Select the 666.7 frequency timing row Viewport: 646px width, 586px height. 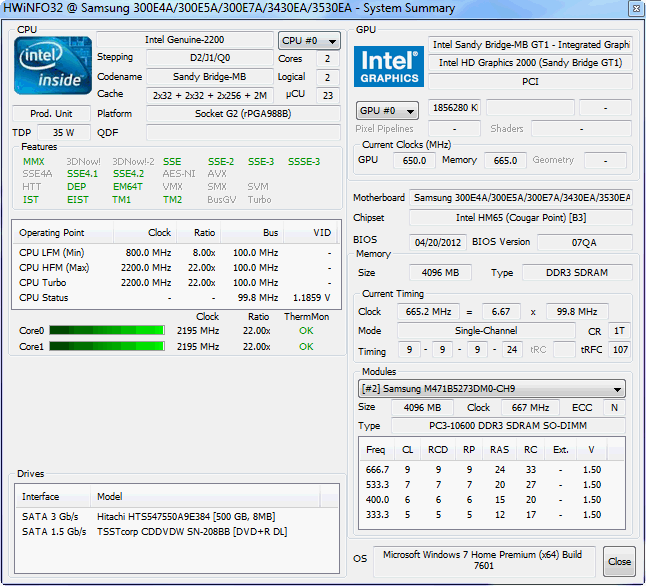[x=492, y=469]
